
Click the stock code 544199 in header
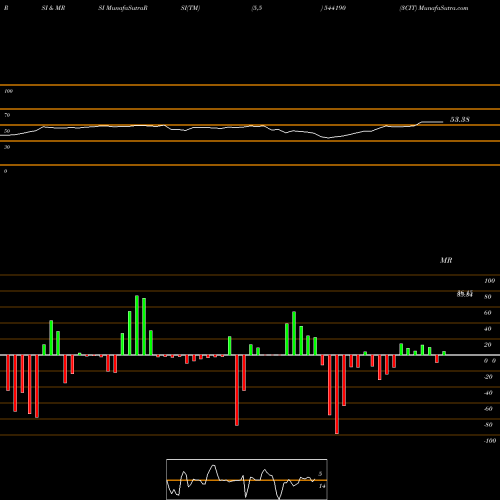click(x=334, y=8)
